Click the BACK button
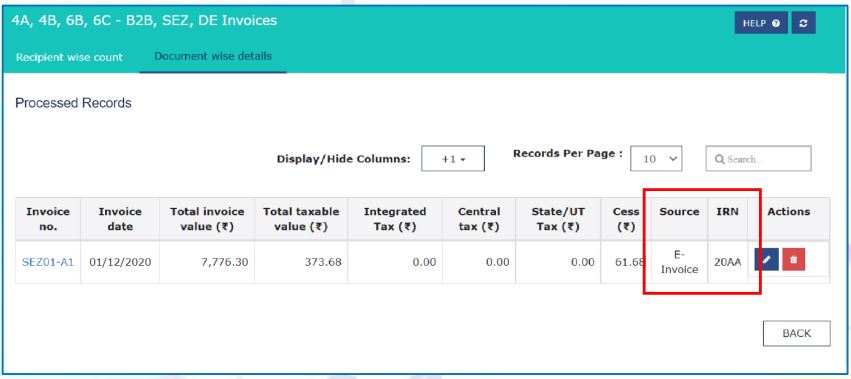851x379 pixels. coord(796,333)
